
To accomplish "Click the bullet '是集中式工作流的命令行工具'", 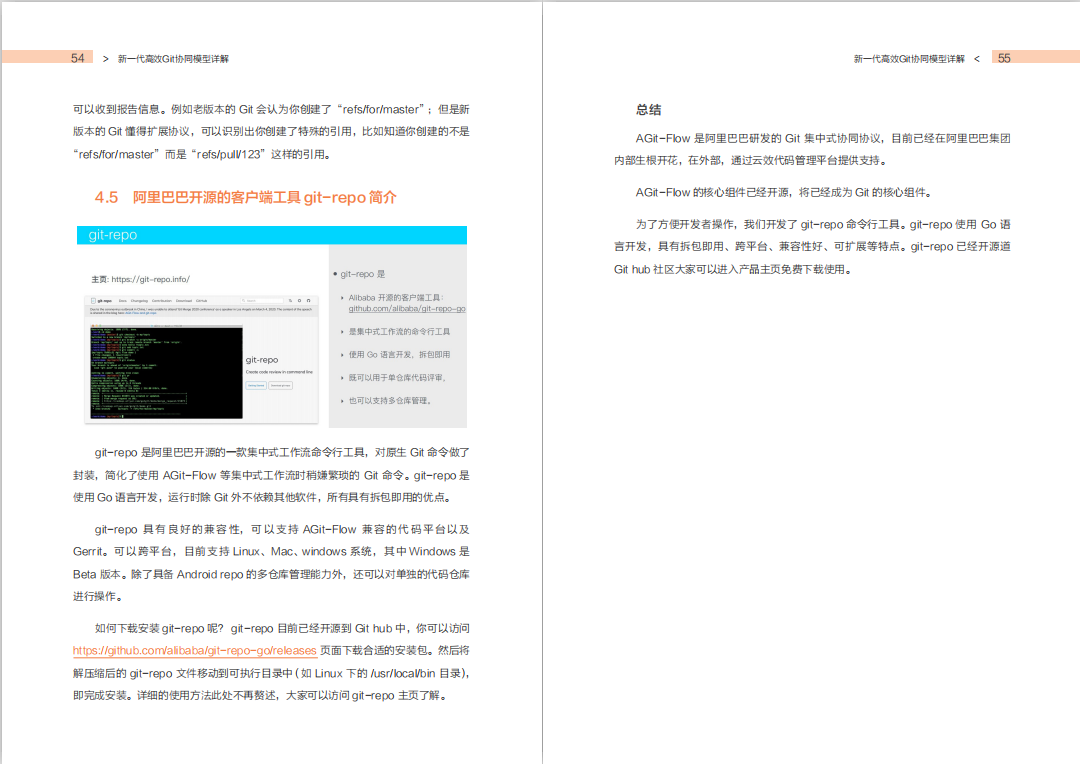I will (x=399, y=331).
